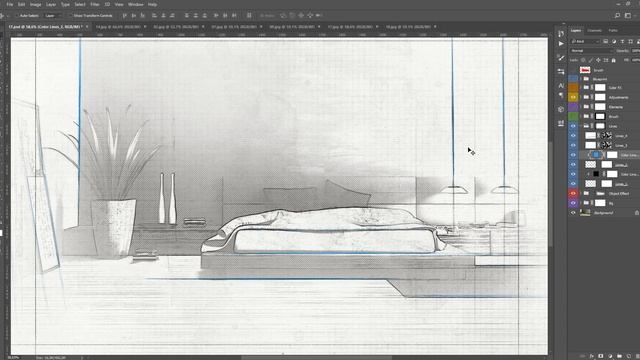Open the Brush Settings panel icon
The height and width of the screenshot is (360, 640).
(561, 58)
